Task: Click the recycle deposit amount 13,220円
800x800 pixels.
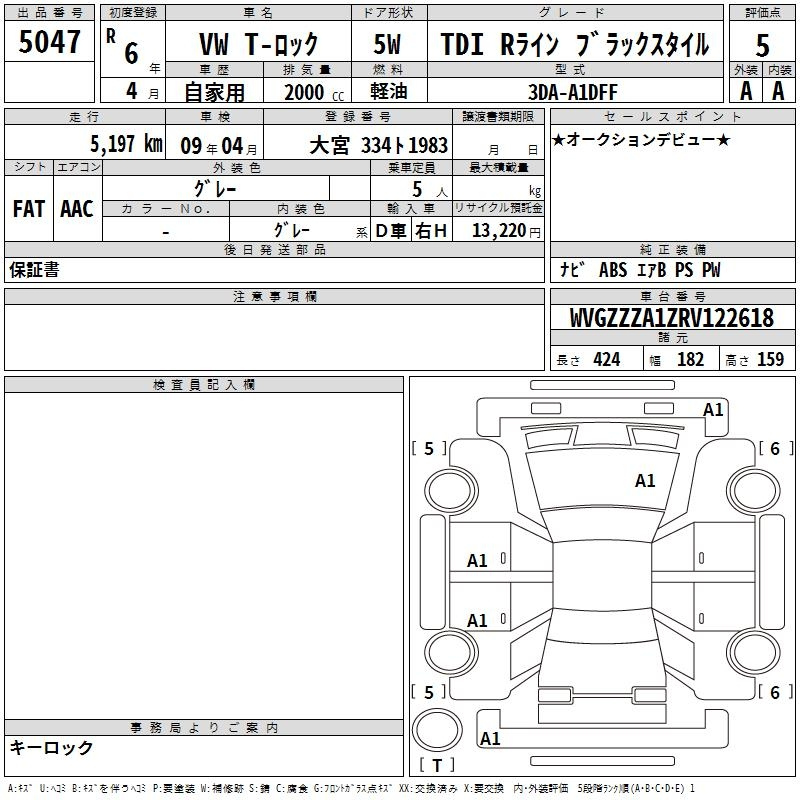Action: pos(499,231)
